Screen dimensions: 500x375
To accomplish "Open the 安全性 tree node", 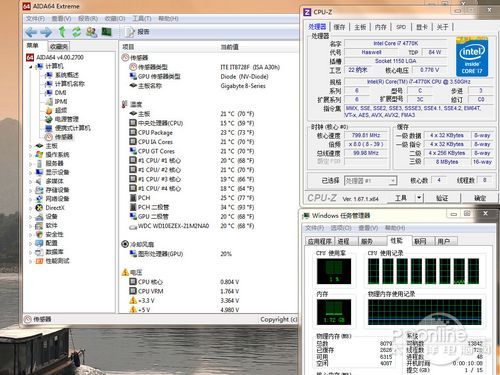I will point(54,234).
